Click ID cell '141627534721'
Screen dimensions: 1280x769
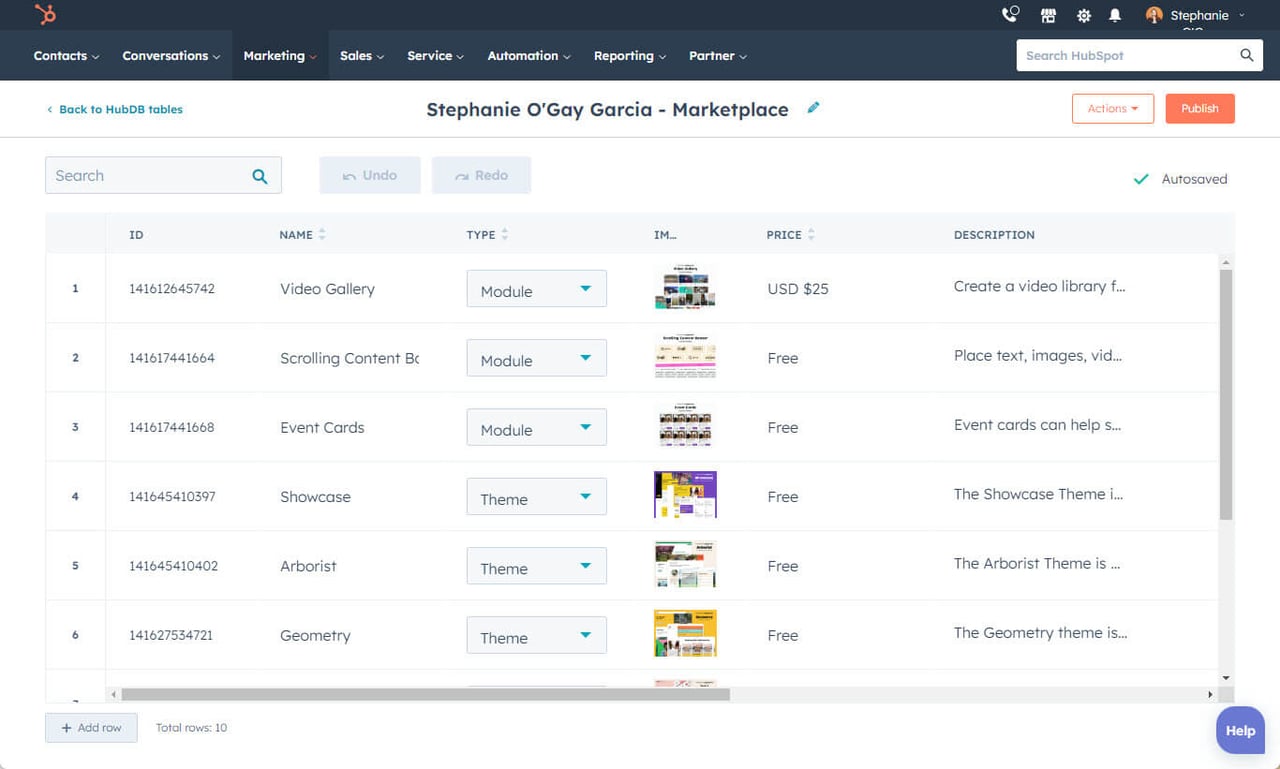click(171, 635)
